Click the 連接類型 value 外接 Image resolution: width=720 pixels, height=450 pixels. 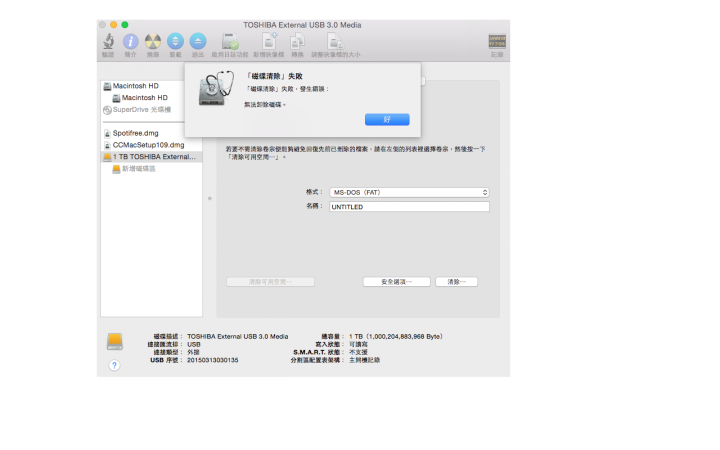click(x=193, y=352)
